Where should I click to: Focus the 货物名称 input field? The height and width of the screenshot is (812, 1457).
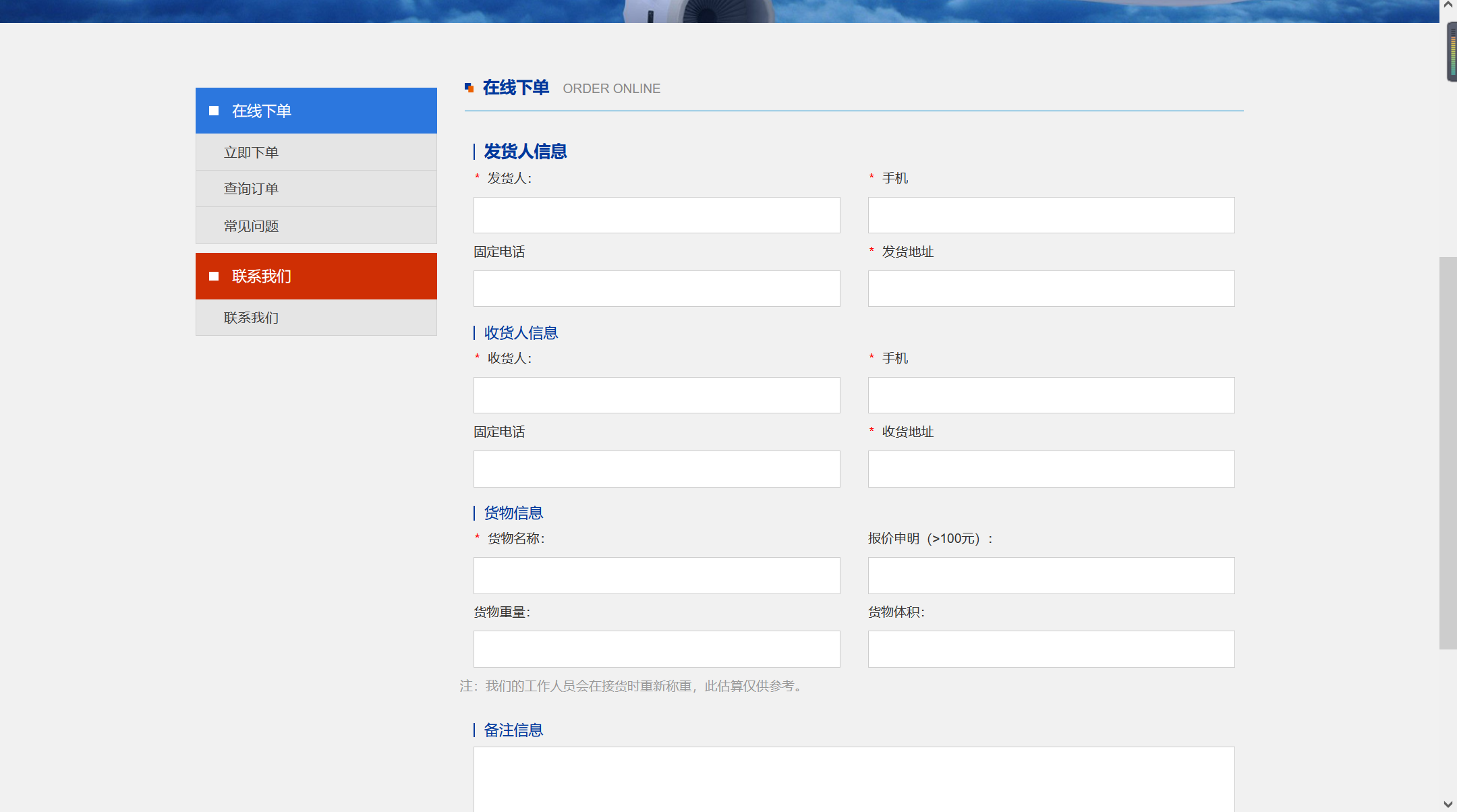pos(656,575)
